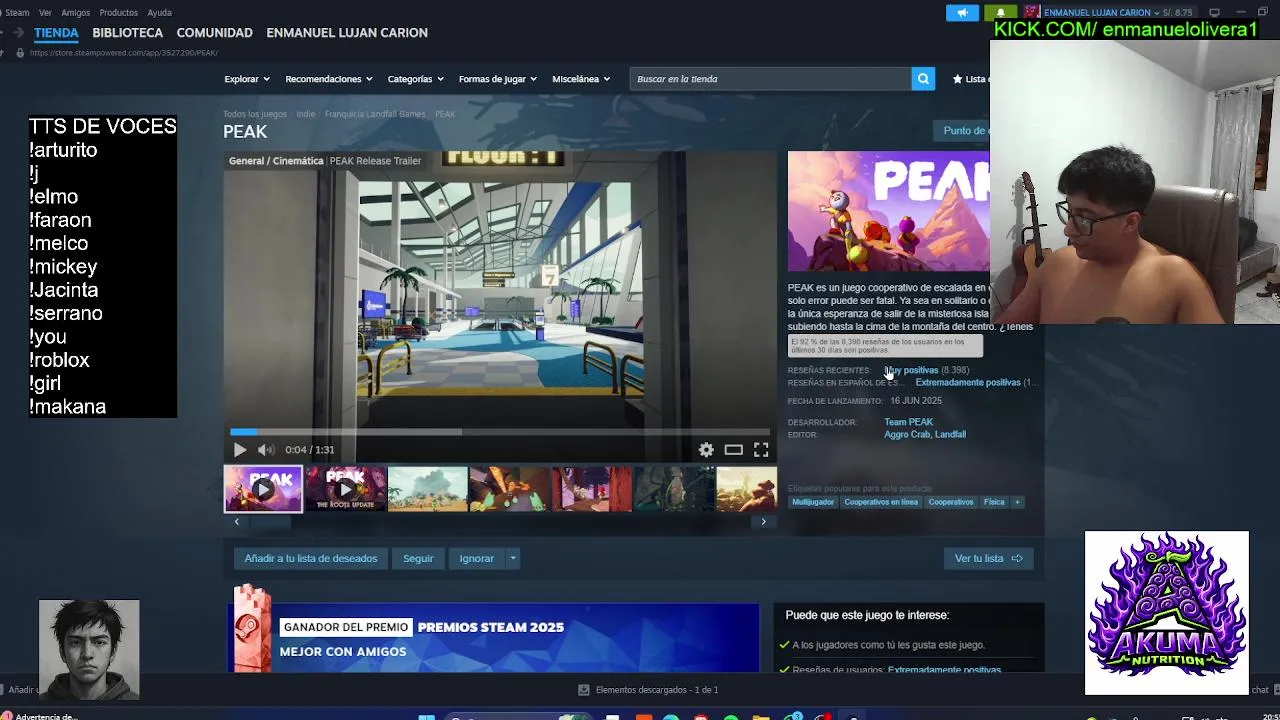Click 'Añadir a tu lista de deseados'

click(311, 558)
